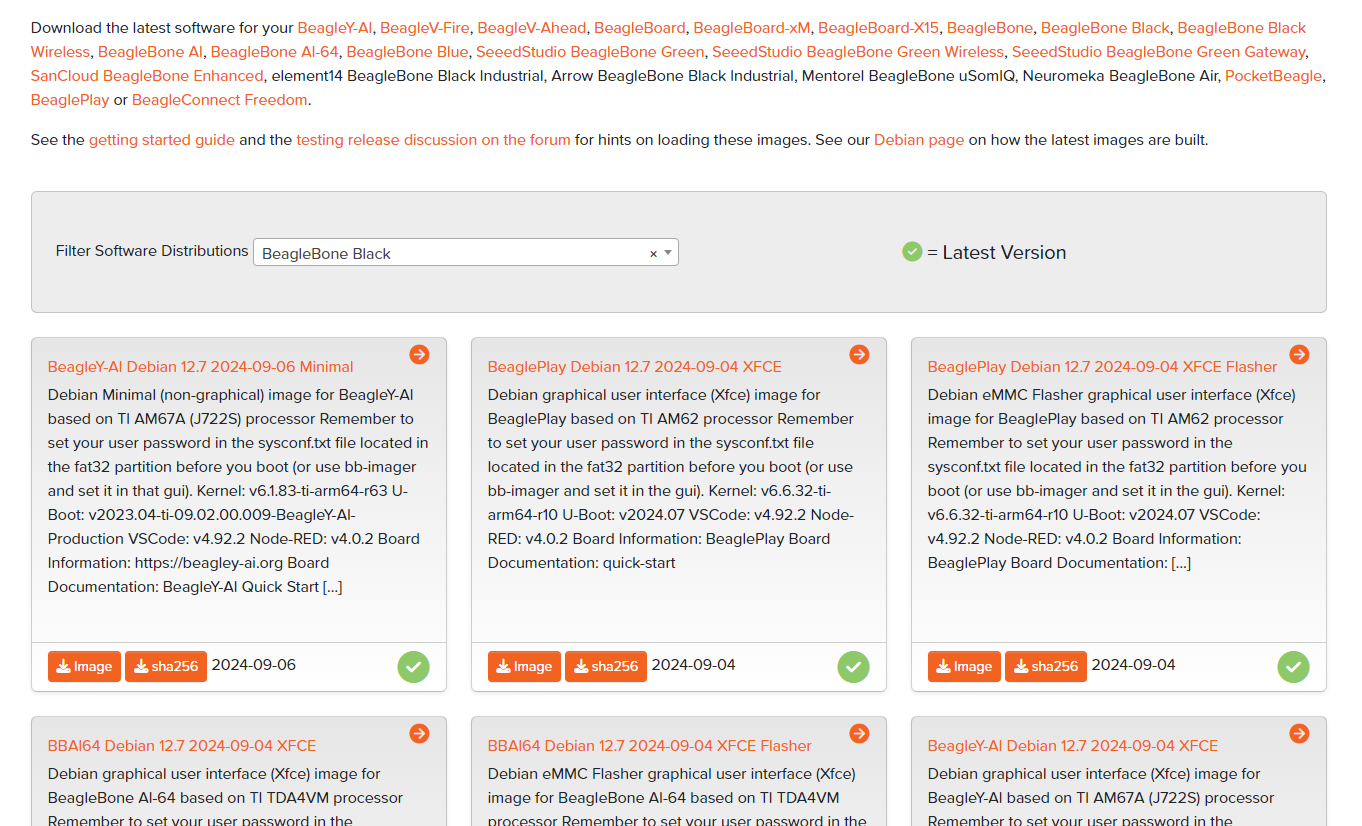Viewport: 1362px width, 826px height.
Task: Follow the SeeedStudio BeagleBone Green Wireless link
Action: [858, 52]
